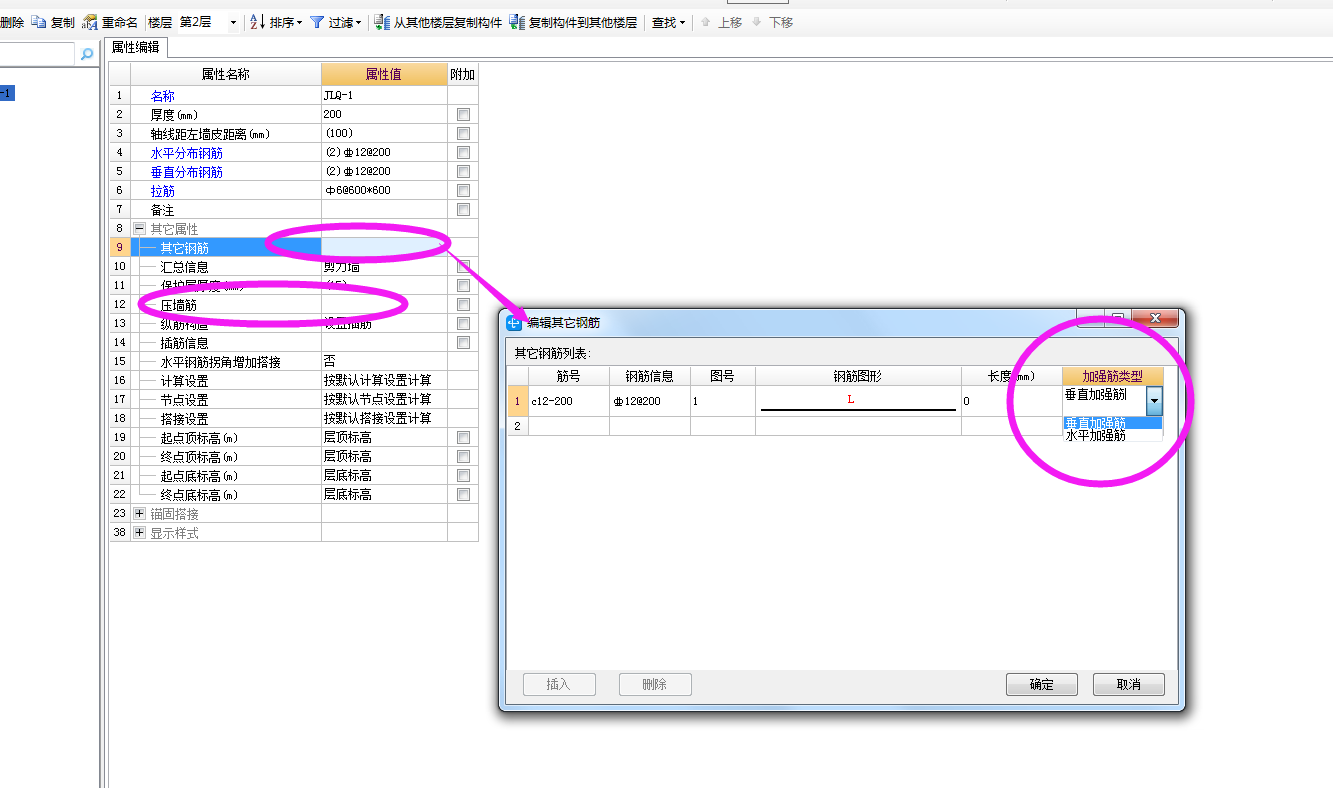Click the 钢筋信息 column header in the dialog

(x=649, y=376)
